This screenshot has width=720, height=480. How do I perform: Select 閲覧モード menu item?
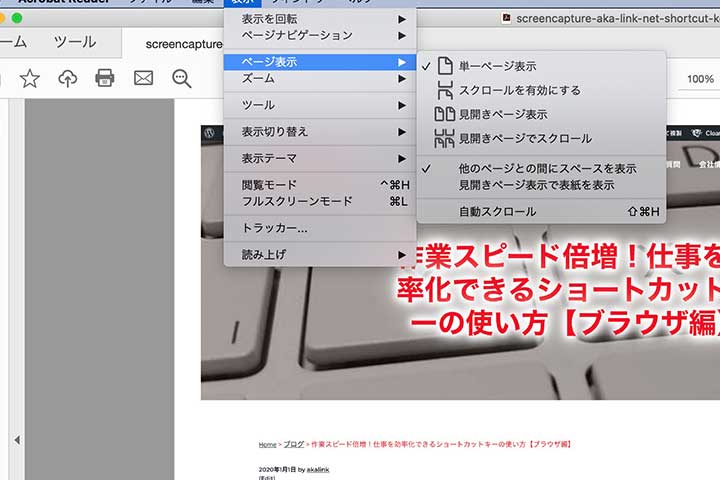[x=320, y=185]
